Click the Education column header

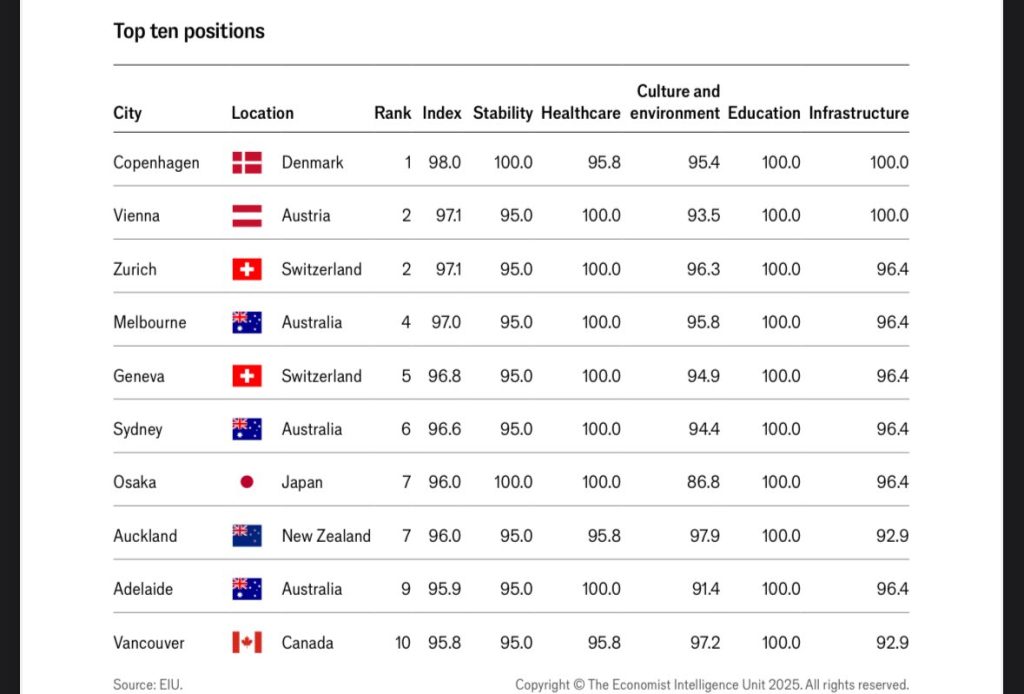coord(764,113)
